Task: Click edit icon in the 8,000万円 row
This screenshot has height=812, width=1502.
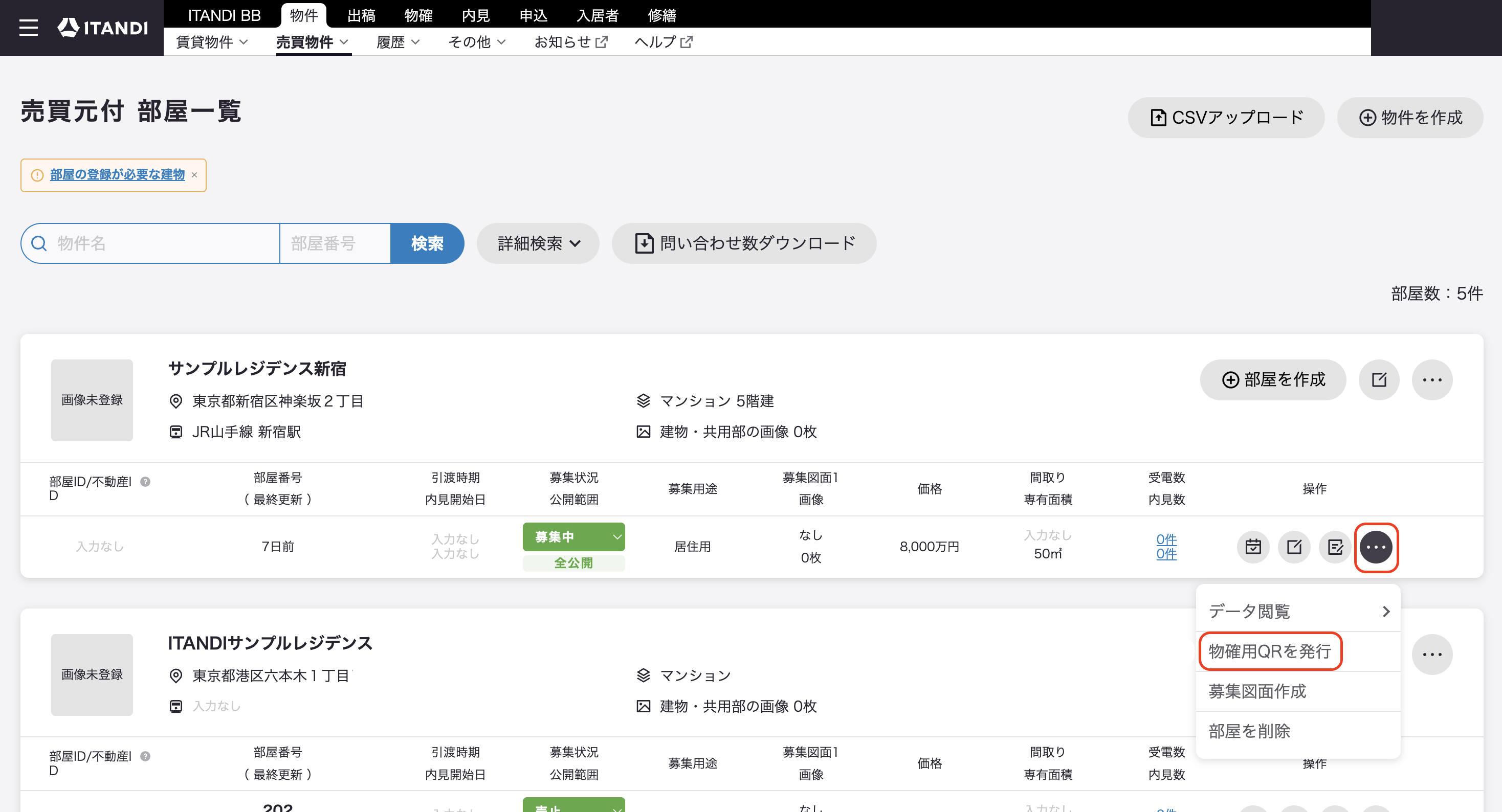Action: tap(1294, 547)
